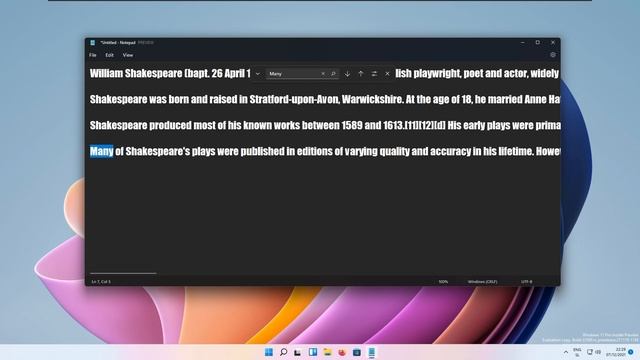Click the horizontal scrollbar thumb in Notepad
This screenshot has width=640, height=360.
point(123,273)
